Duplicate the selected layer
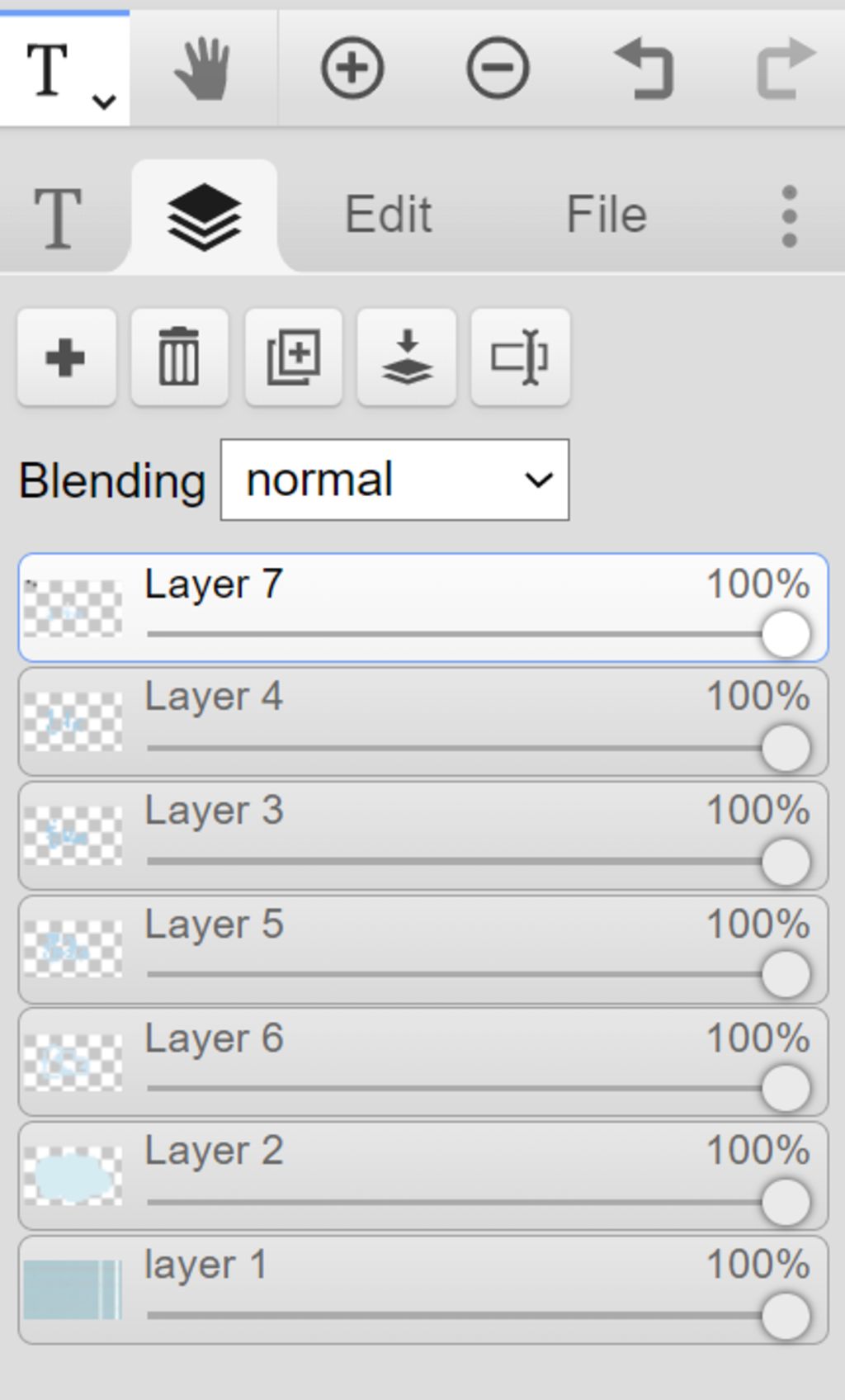This screenshot has width=845, height=1400. point(293,357)
